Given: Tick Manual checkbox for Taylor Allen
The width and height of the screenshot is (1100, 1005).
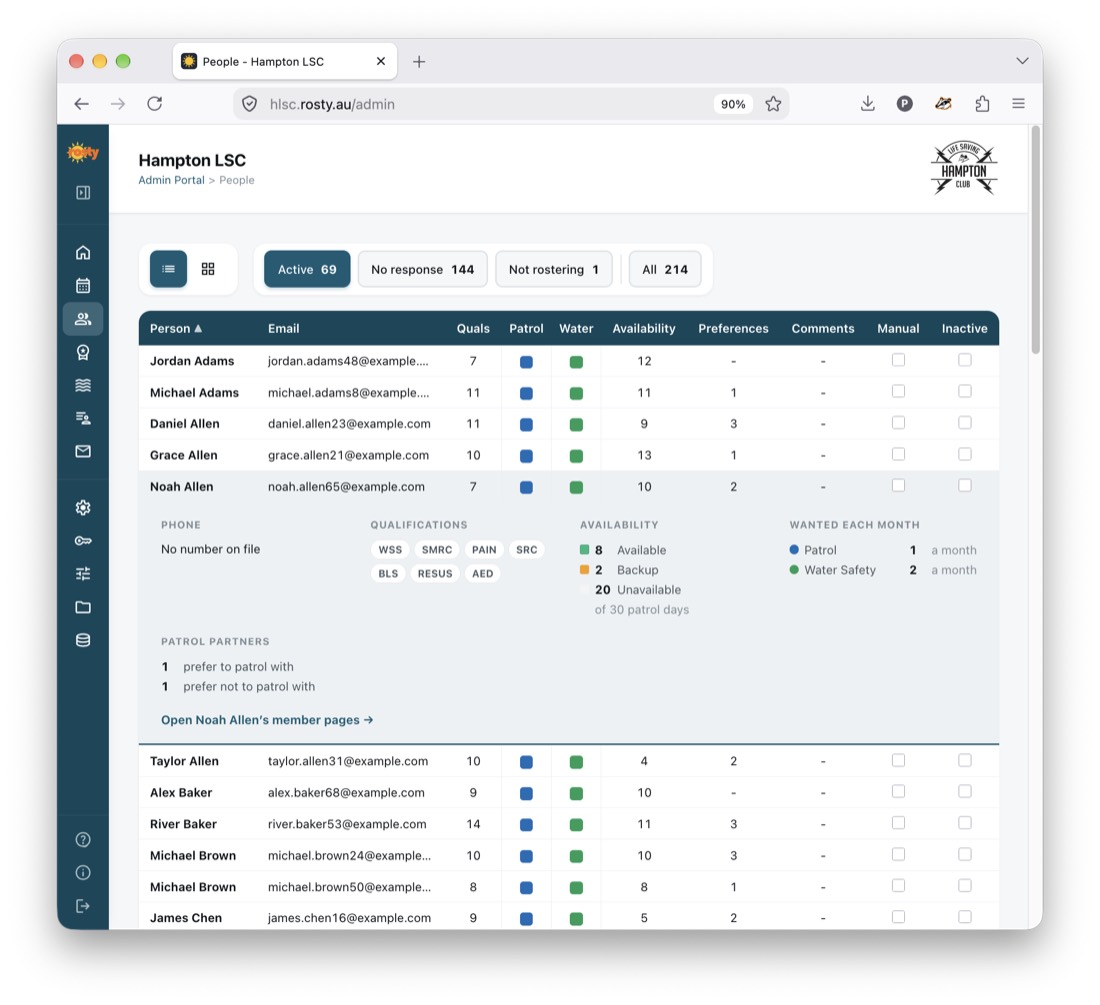Looking at the screenshot, I should pos(898,760).
